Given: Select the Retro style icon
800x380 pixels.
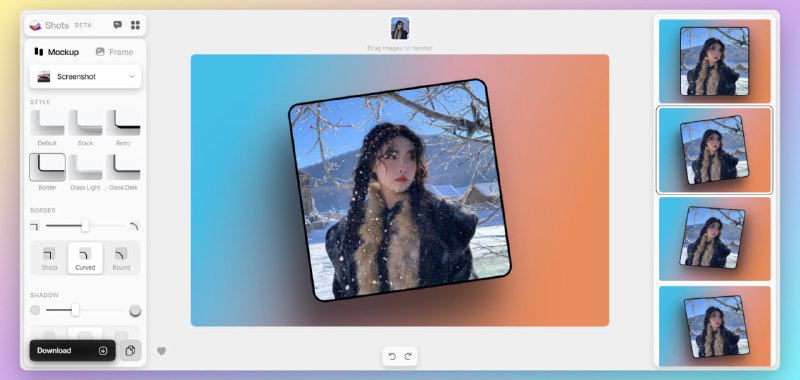Looking at the screenshot, I should coord(123,123).
